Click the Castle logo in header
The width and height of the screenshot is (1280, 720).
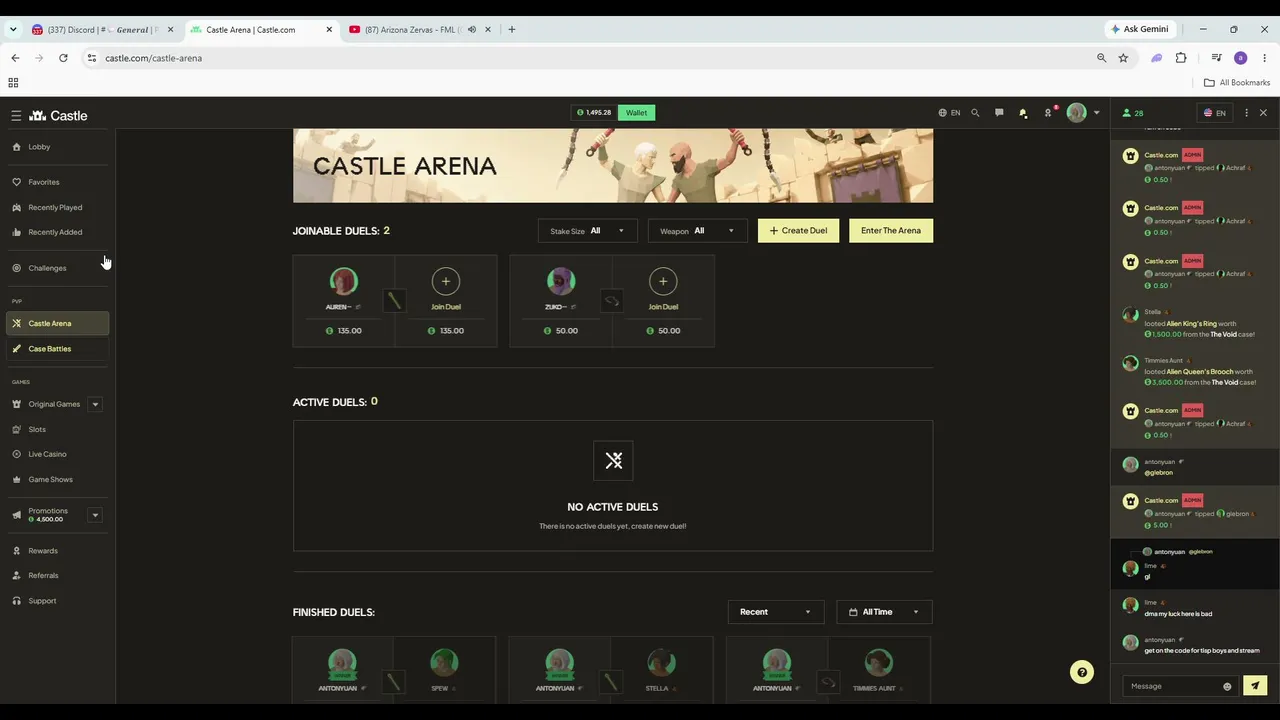pyautogui.click(x=58, y=116)
